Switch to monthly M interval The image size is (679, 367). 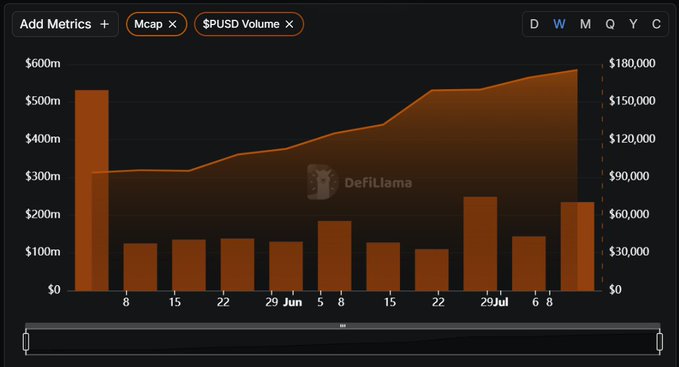click(585, 24)
